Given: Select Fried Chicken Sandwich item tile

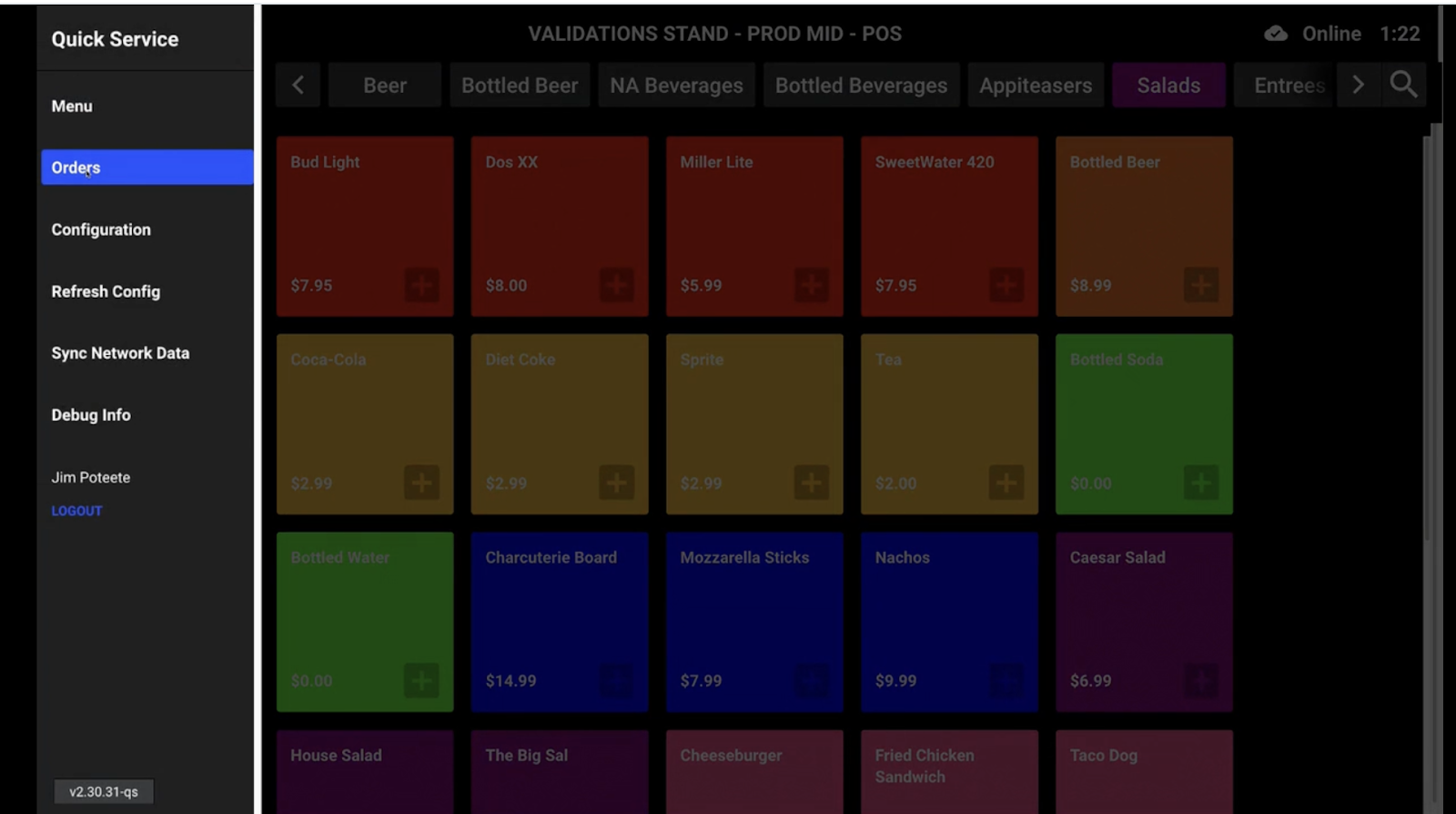Looking at the screenshot, I should 949,771.
